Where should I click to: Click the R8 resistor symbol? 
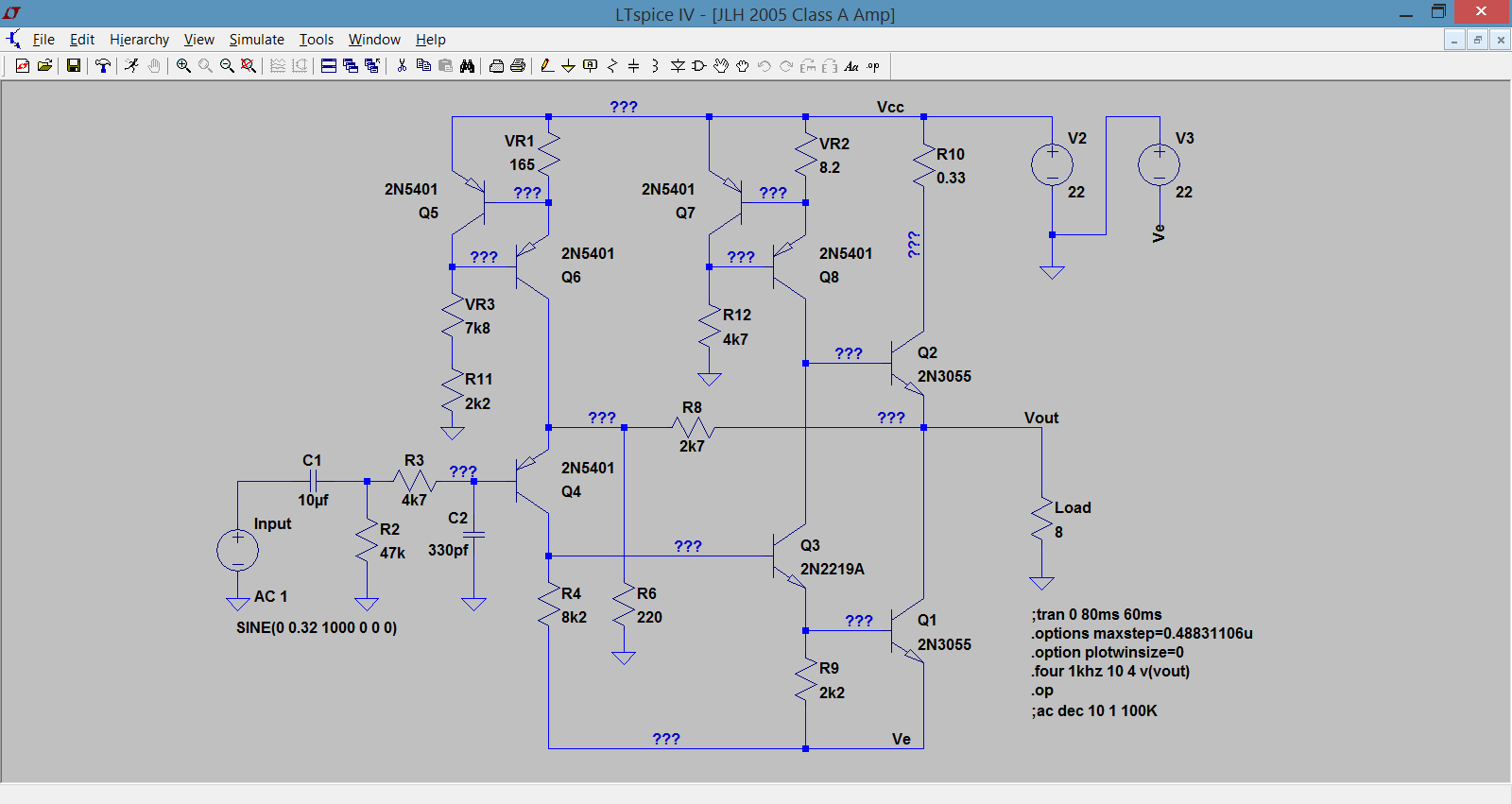click(692, 427)
